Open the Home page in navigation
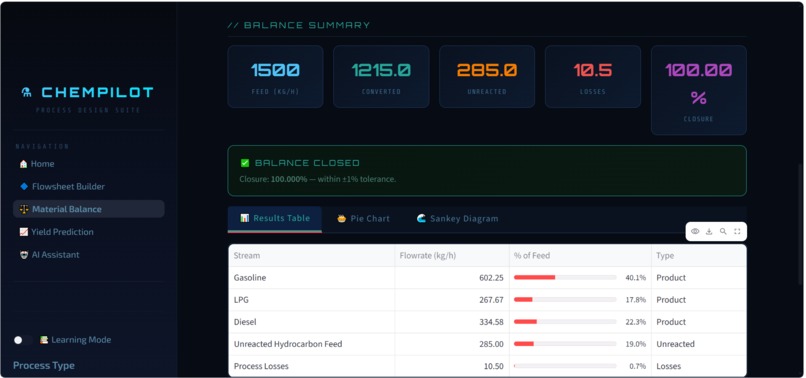Image resolution: width=806 pixels, height=378 pixels. point(88,164)
